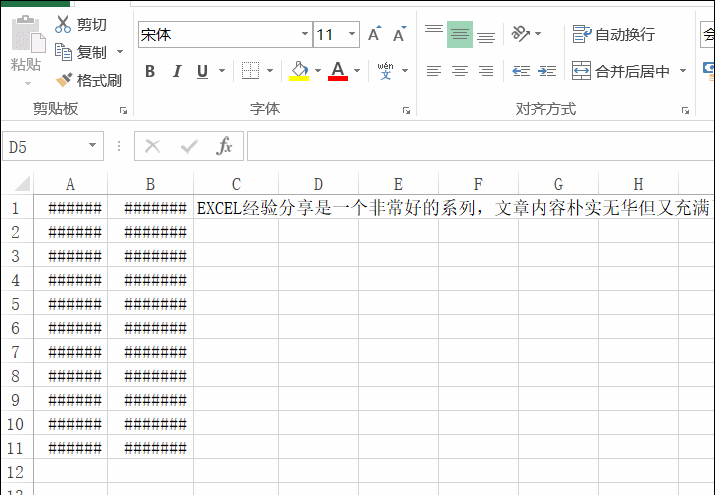Apply red font color

click(338, 71)
